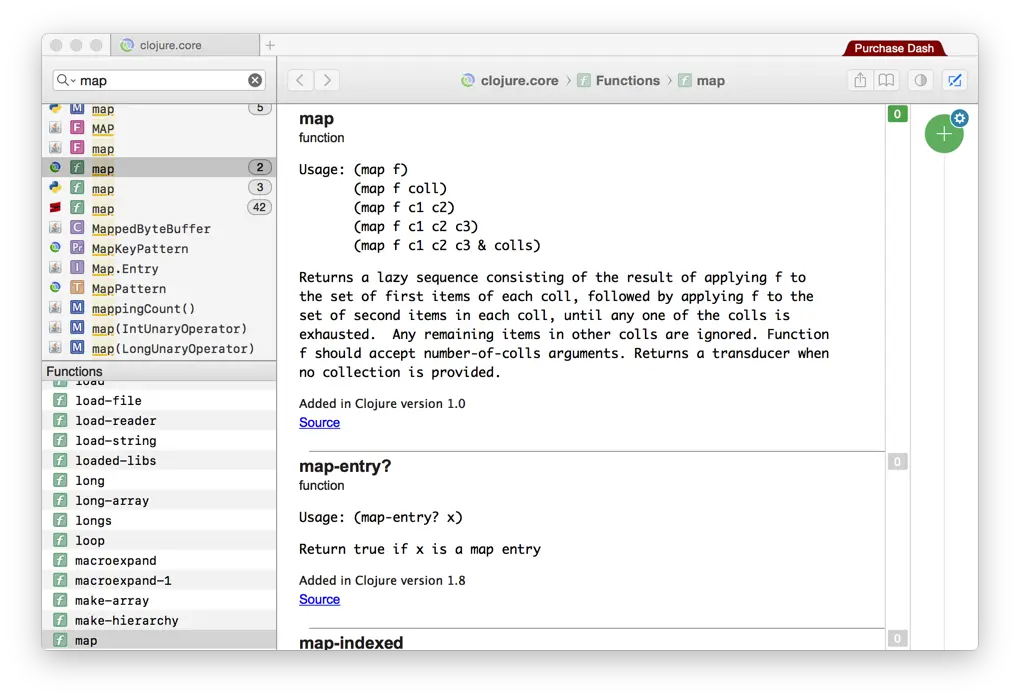Click the map-indexed heading
This screenshot has height=700, width=1020.
coord(351,642)
